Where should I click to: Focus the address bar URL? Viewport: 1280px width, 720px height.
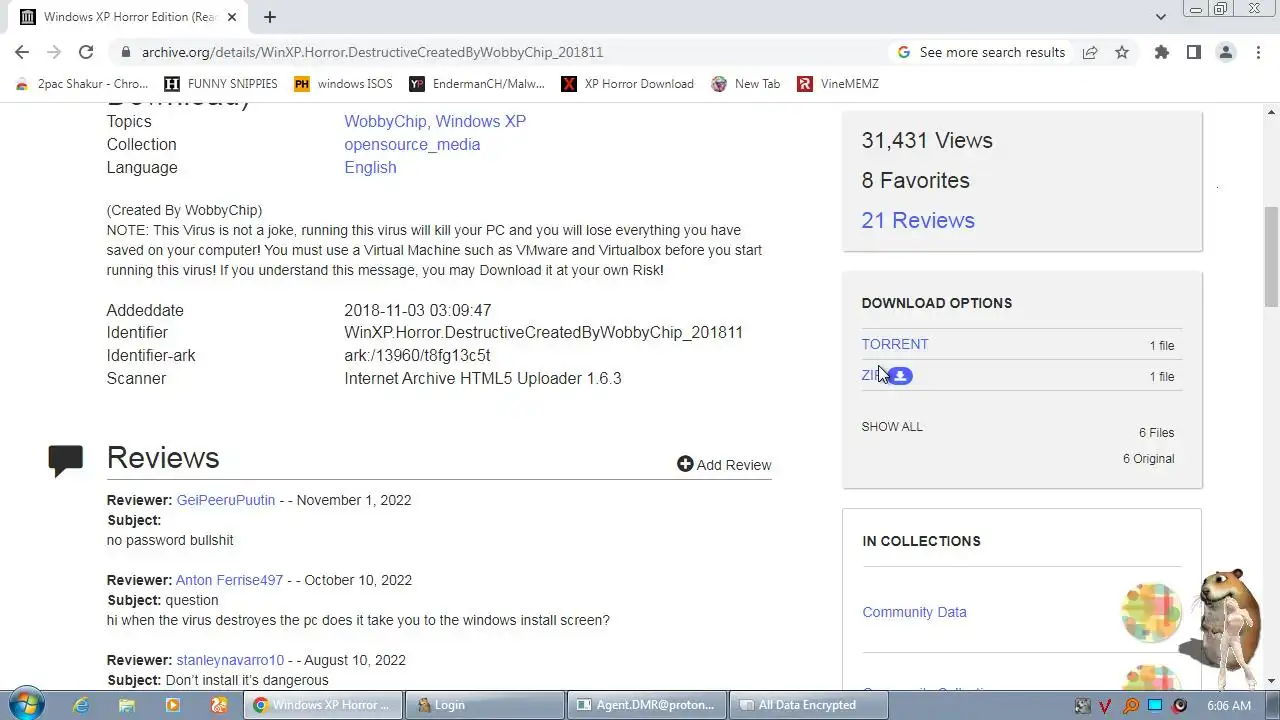point(372,52)
